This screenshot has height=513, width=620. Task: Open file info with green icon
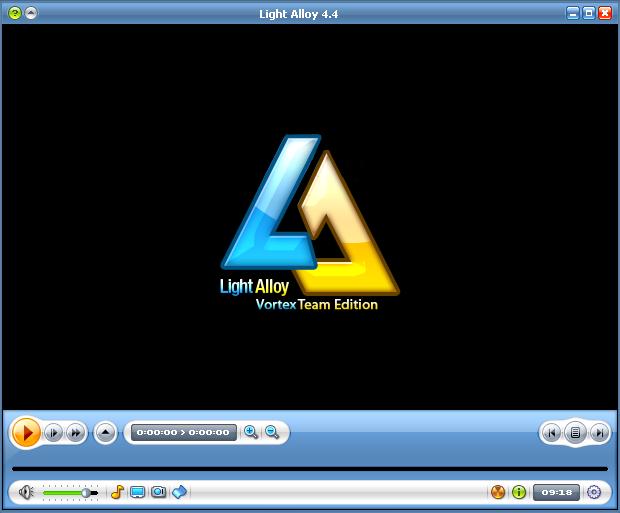coord(519,492)
